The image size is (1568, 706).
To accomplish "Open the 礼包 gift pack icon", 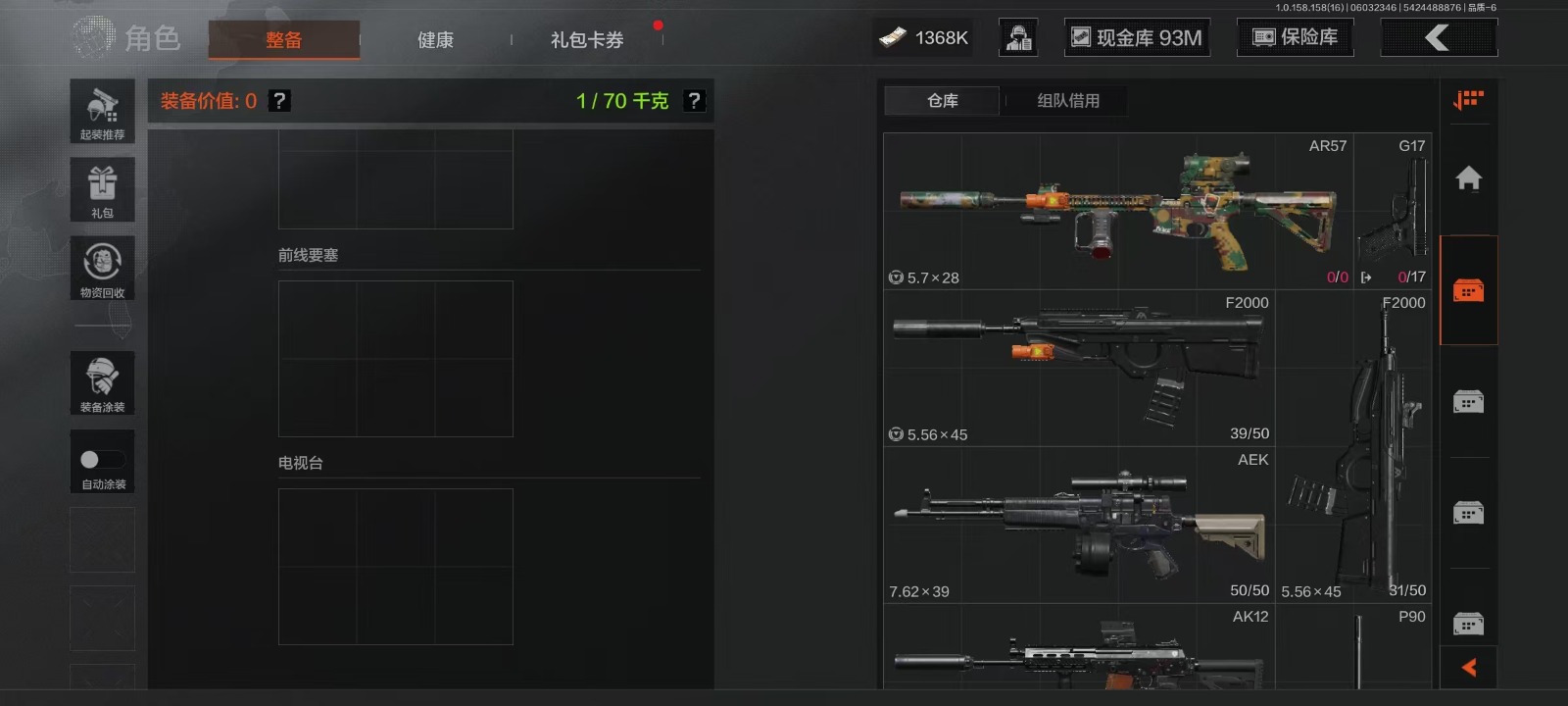I will (102, 189).
